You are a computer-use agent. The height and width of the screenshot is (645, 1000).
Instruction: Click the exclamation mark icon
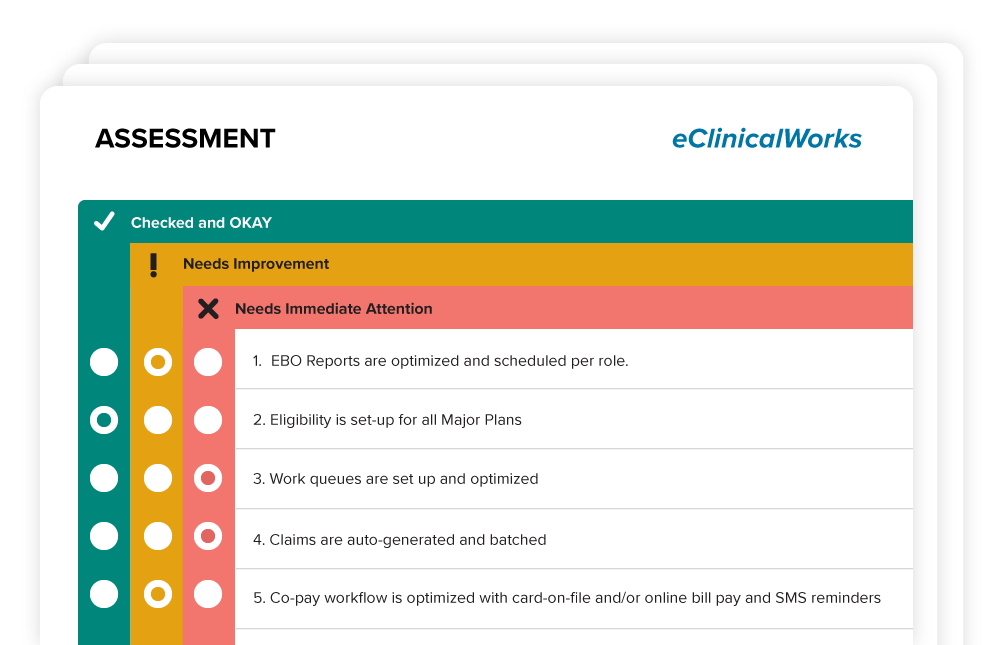click(x=153, y=265)
